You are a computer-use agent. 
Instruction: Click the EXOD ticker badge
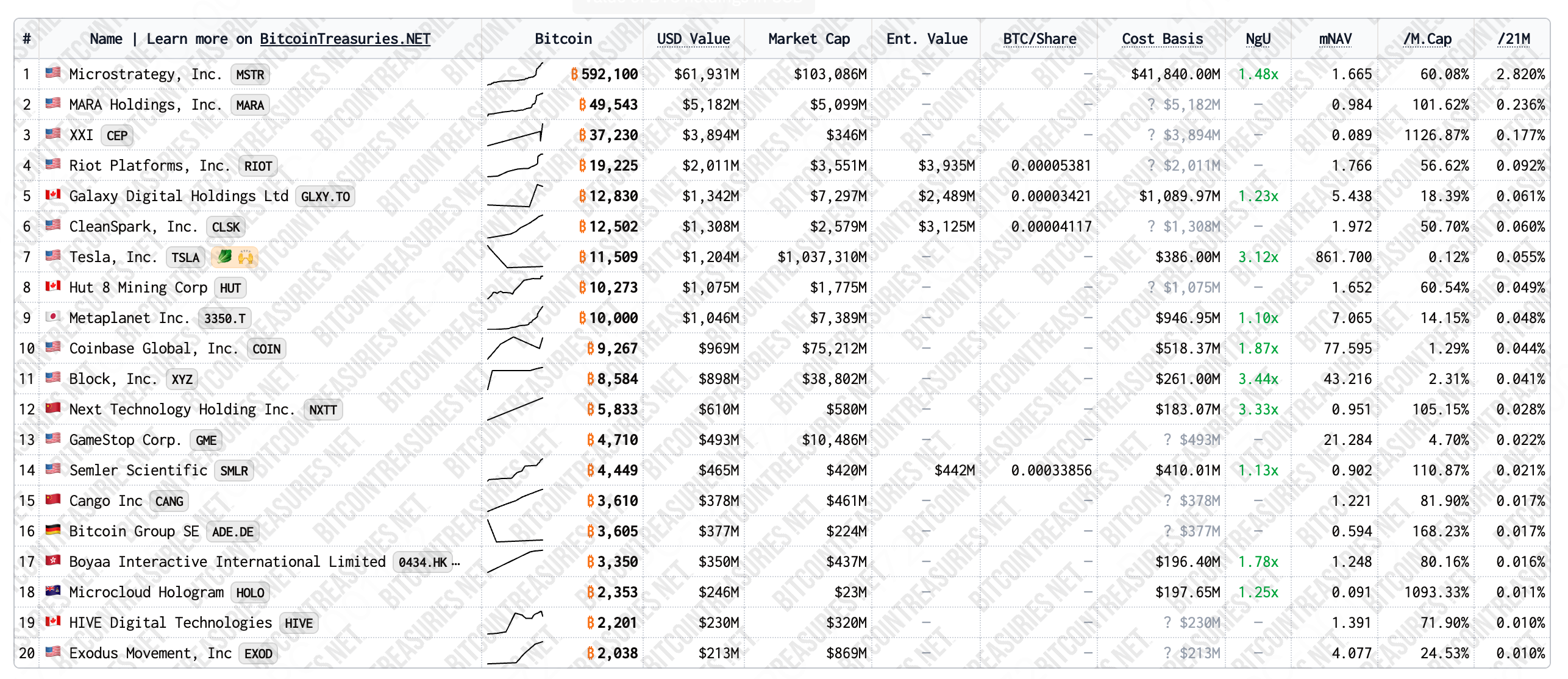tap(258, 653)
